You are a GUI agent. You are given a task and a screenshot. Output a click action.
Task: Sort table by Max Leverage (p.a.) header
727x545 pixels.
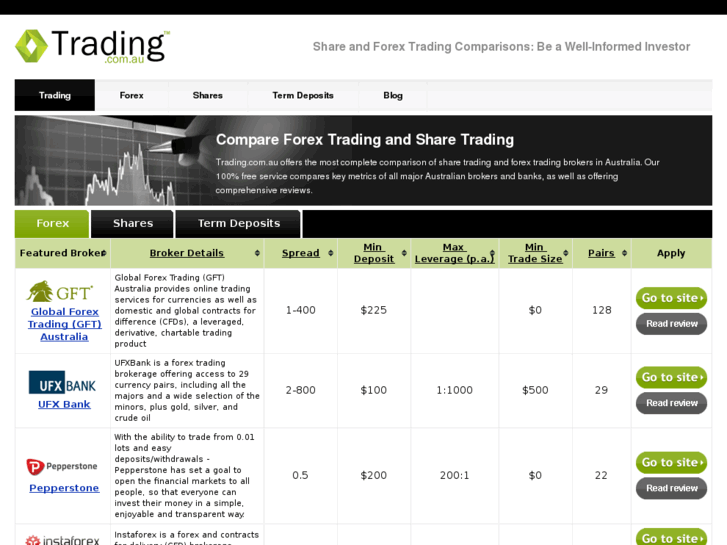click(x=454, y=253)
